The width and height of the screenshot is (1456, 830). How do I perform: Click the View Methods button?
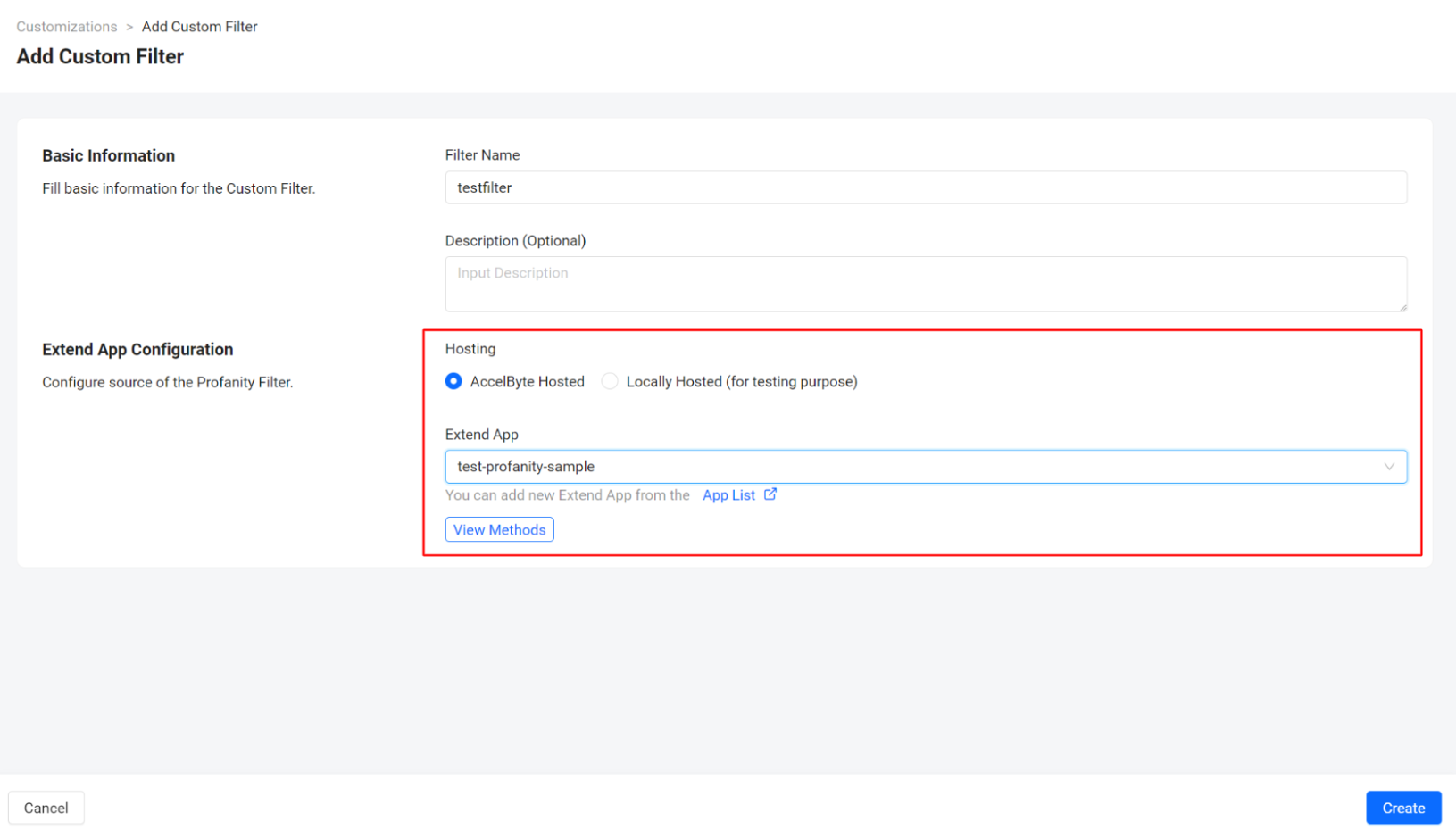click(x=499, y=528)
